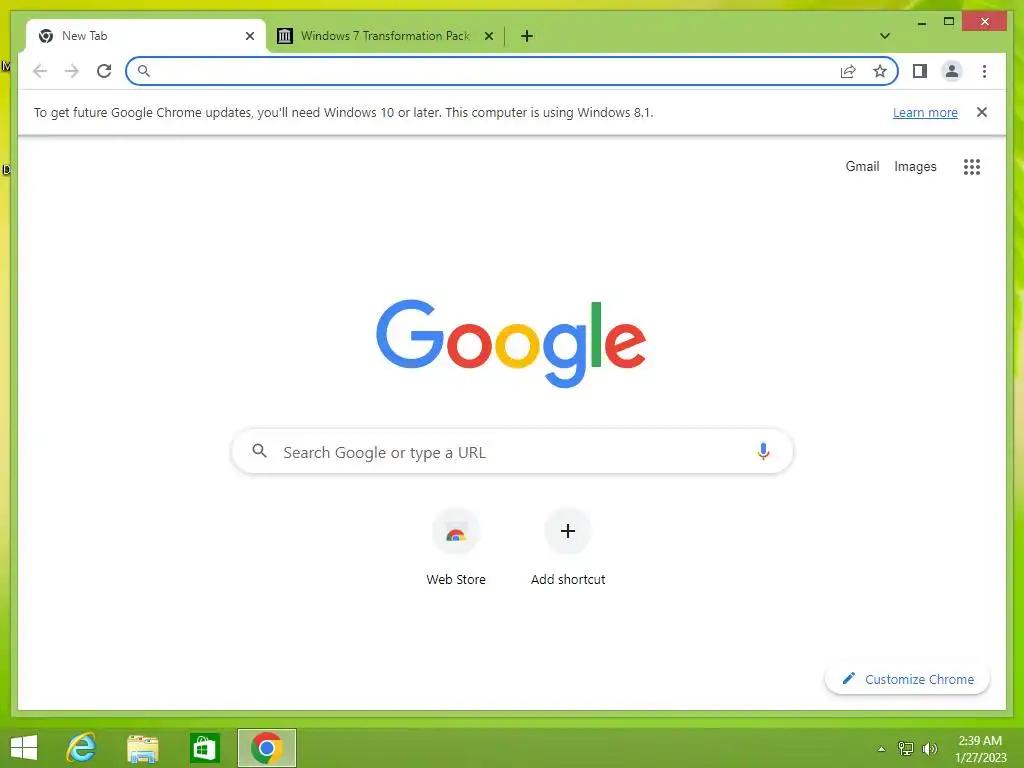Screen dimensions: 1024x768
Task: Minimize the Chrome window
Action: point(921,22)
